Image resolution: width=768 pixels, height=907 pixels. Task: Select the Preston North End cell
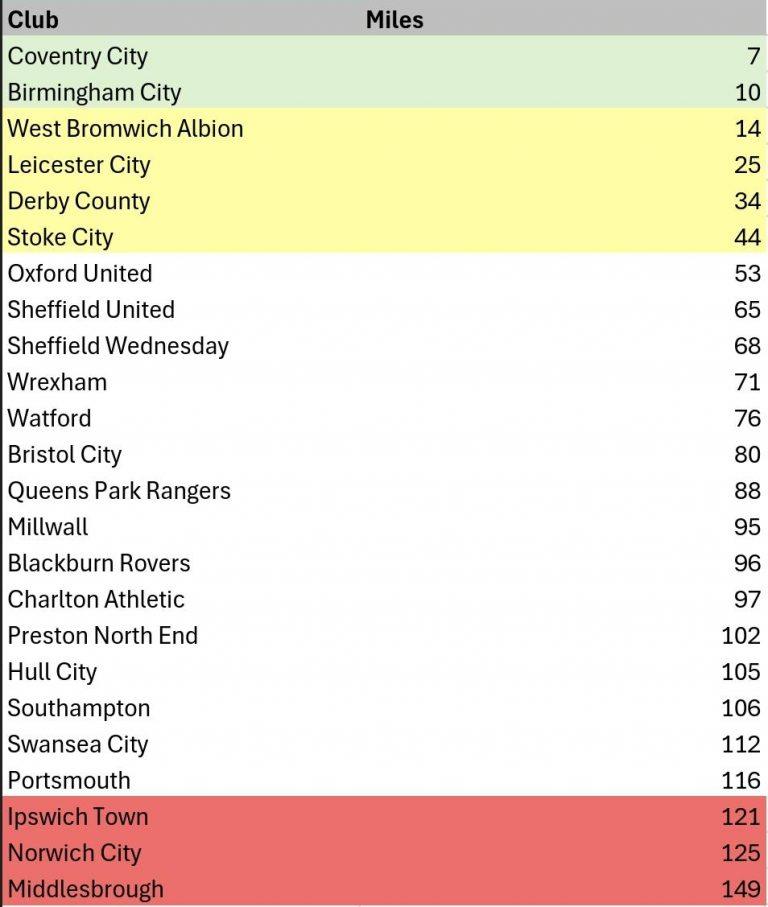pos(103,635)
